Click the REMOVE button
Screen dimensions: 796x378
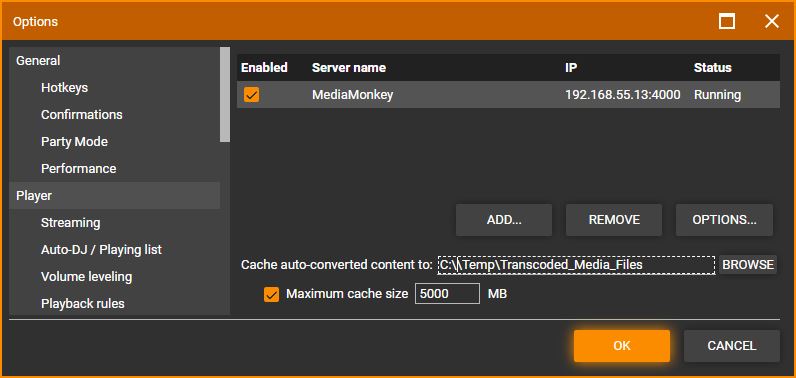[614, 220]
